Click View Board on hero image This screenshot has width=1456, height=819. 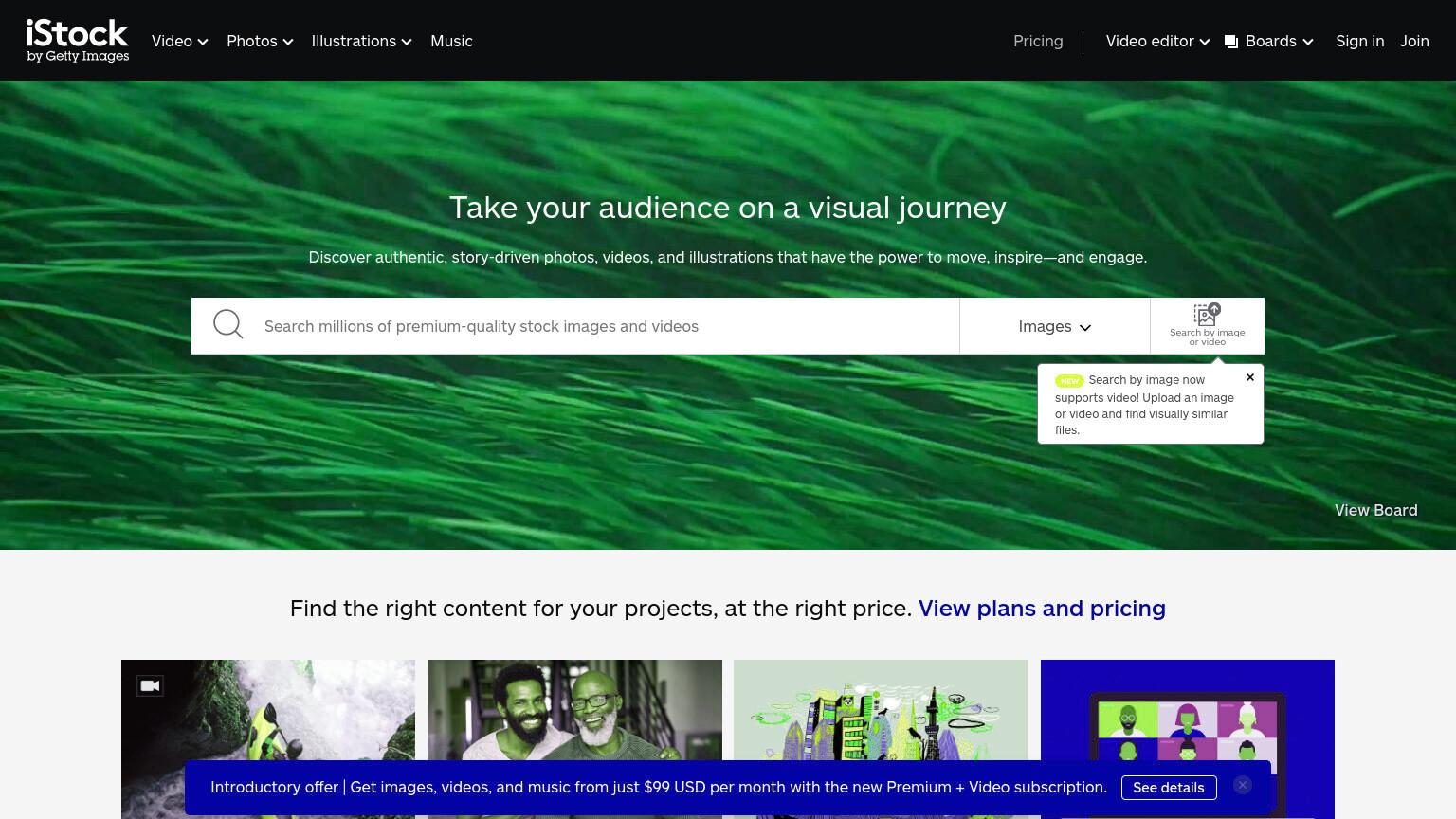pos(1375,510)
